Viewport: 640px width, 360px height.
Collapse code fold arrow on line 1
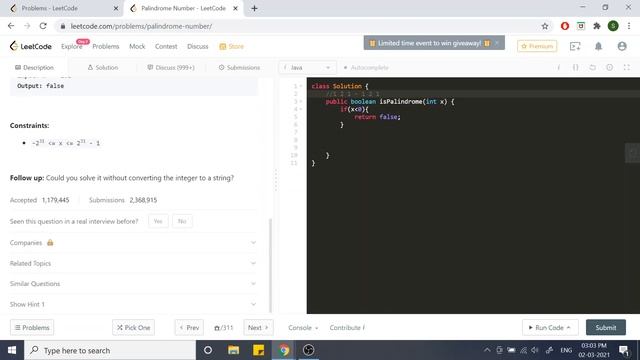pos(301,86)
